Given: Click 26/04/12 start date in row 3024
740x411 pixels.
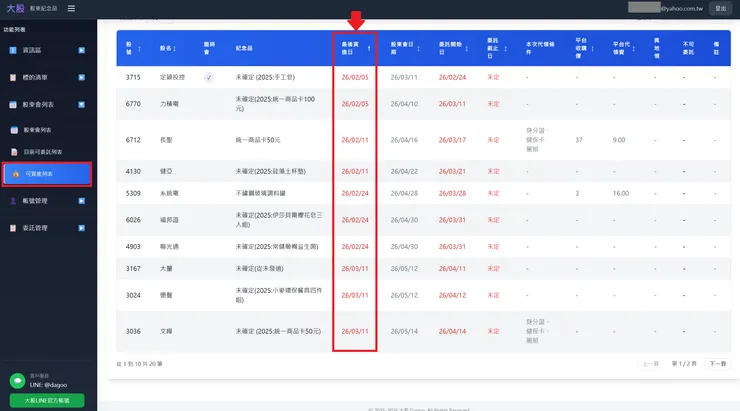Looking at the screenshot, I should point(452,295).
